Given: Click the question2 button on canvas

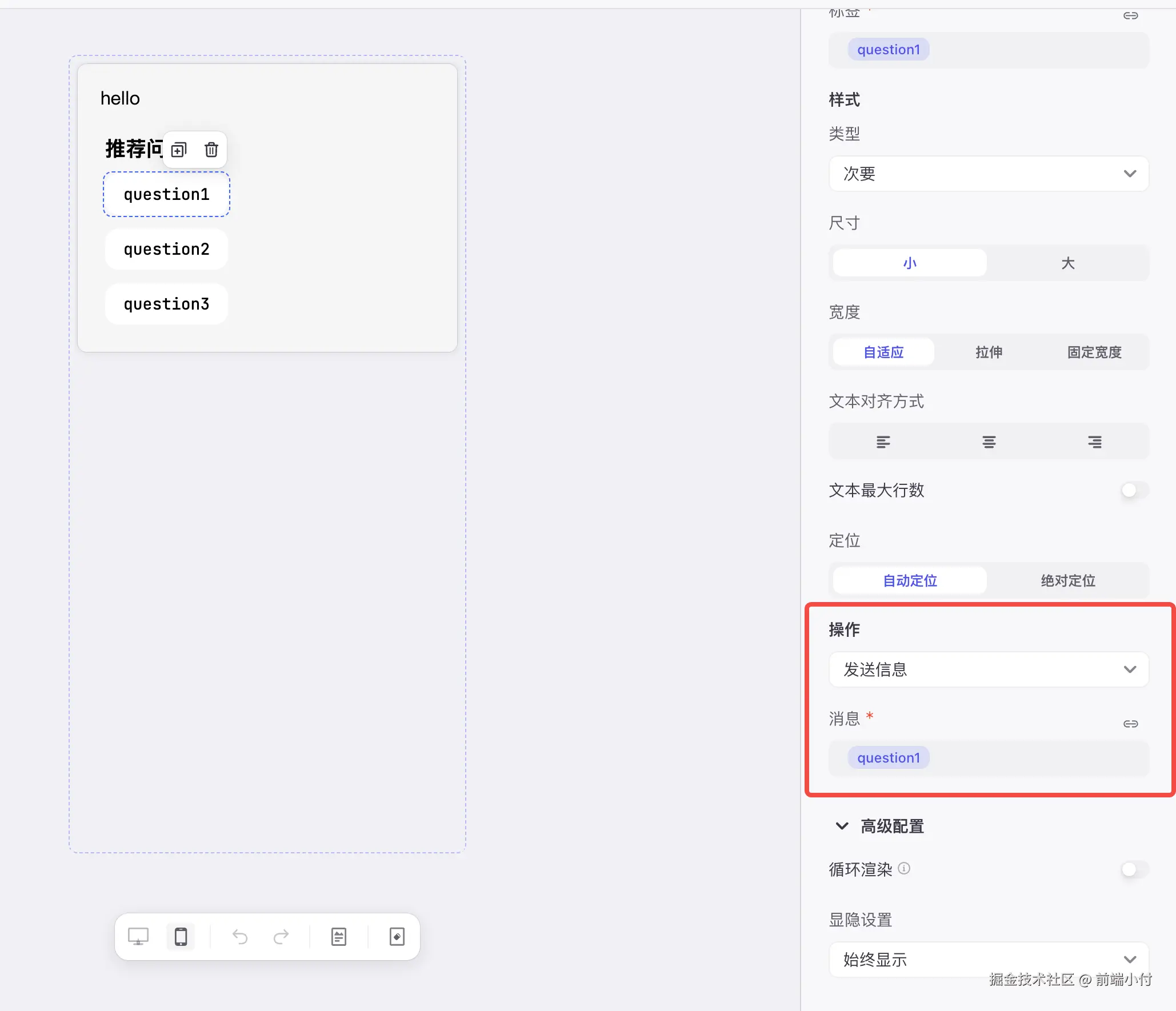Looking at the screenshot, I should [166, 249].
